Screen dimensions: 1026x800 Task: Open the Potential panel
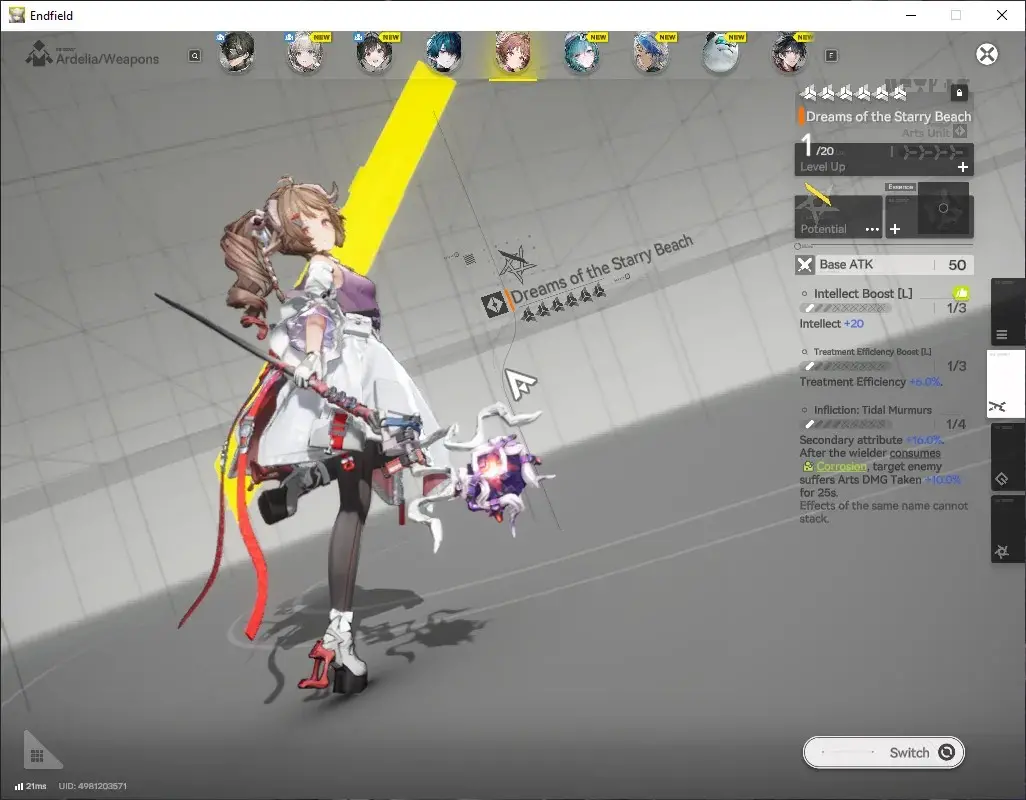coord(838,215)
